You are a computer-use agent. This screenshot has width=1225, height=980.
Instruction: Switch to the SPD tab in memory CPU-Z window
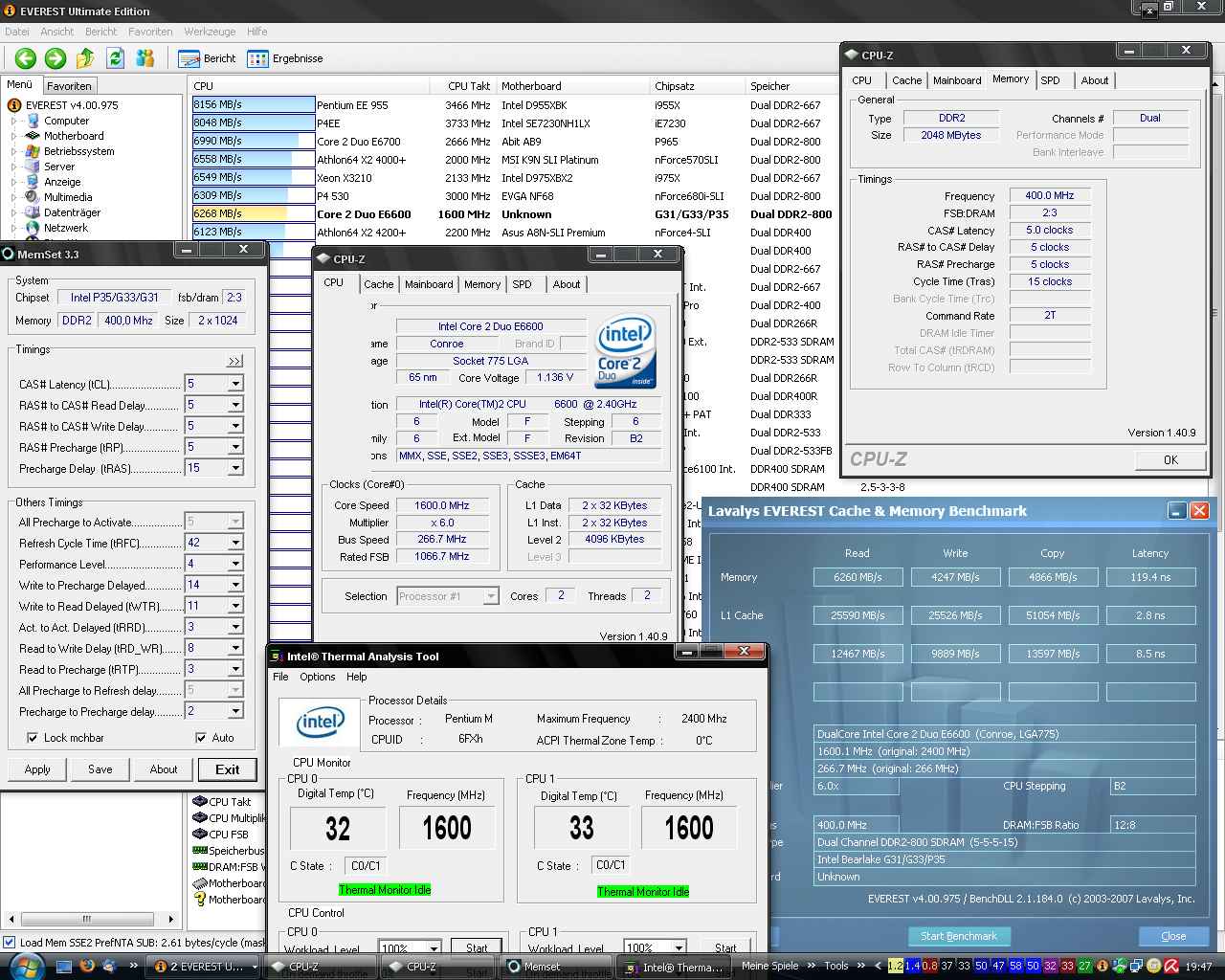click(1050, 80)
